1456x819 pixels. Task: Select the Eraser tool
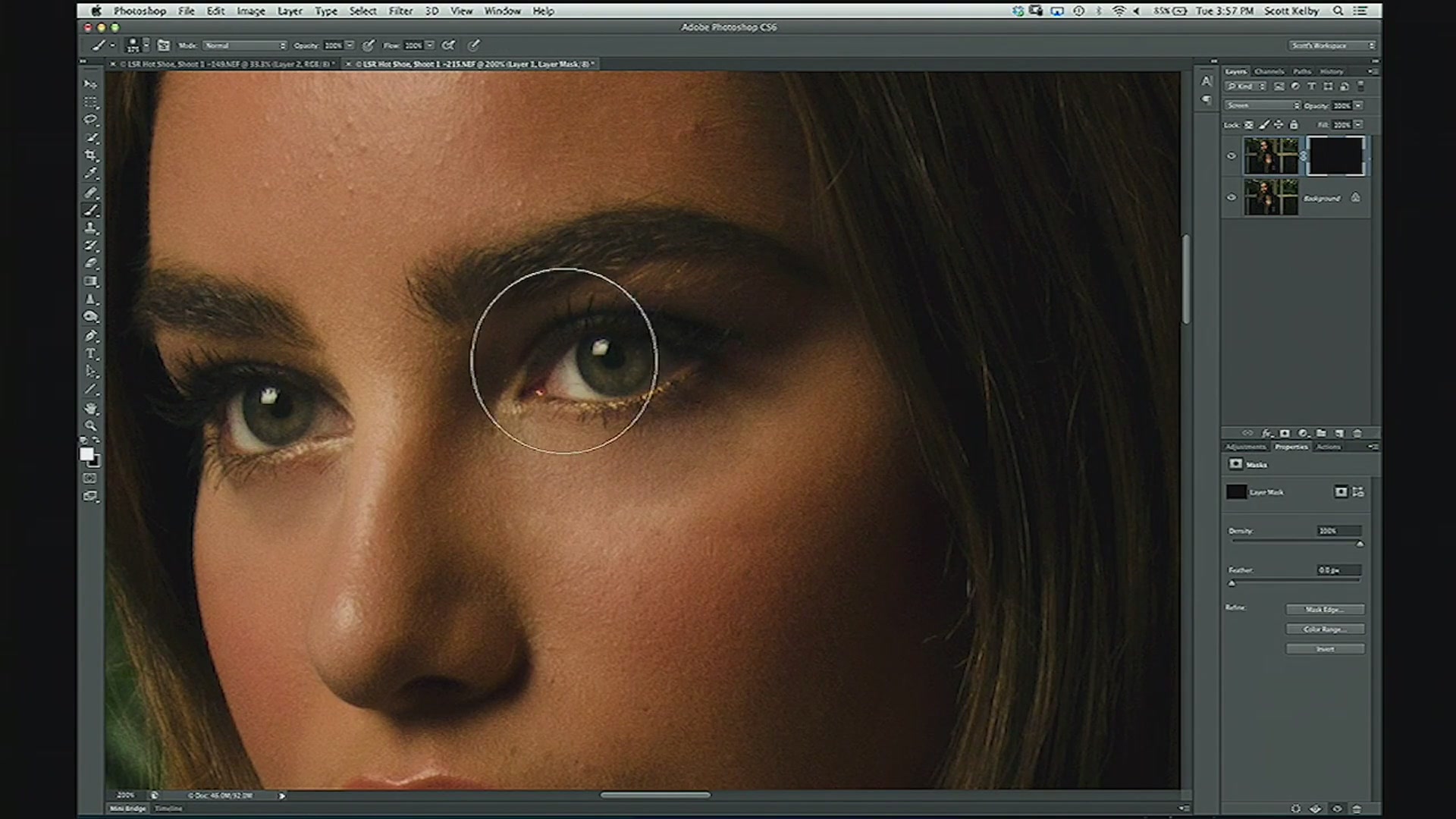(91, 263)
